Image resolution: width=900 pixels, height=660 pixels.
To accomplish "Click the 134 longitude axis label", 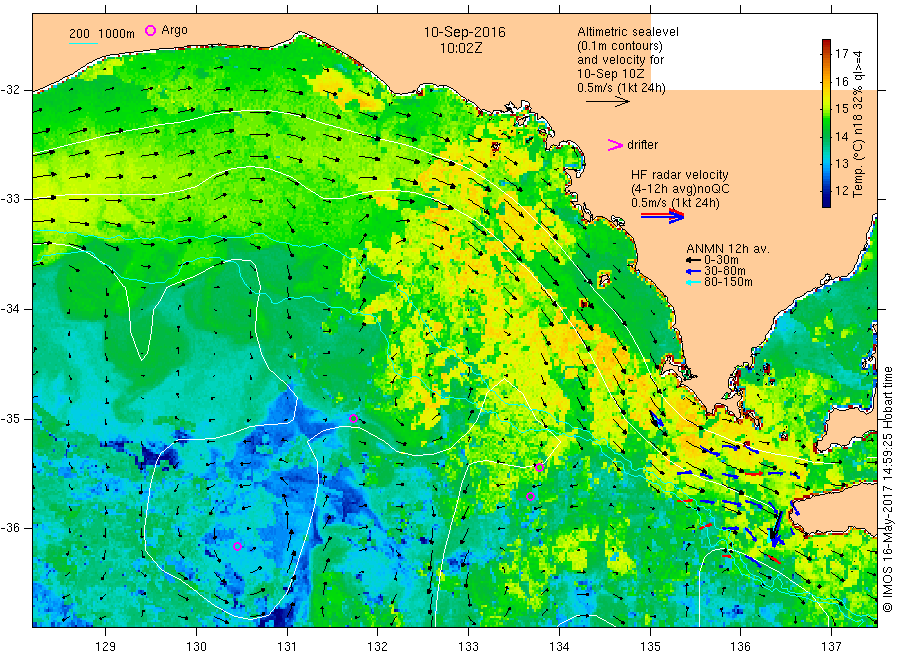I will click(x=559, y=647).
